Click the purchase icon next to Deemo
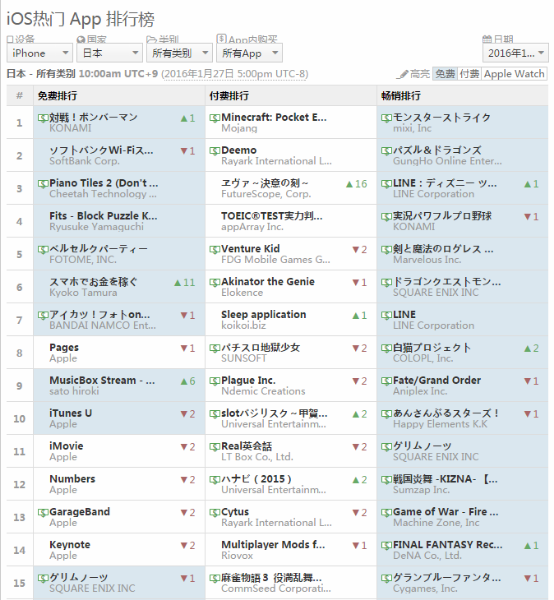The height and width of the screenshot is (600, 554). (x=215, y=151)
